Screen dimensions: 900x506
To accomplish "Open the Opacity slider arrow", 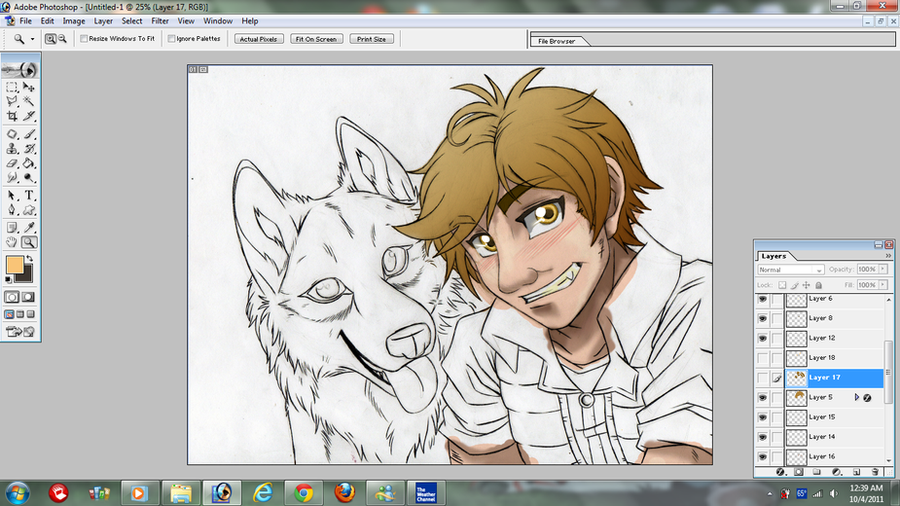I will pyautogui.click(x=883, y=269).
